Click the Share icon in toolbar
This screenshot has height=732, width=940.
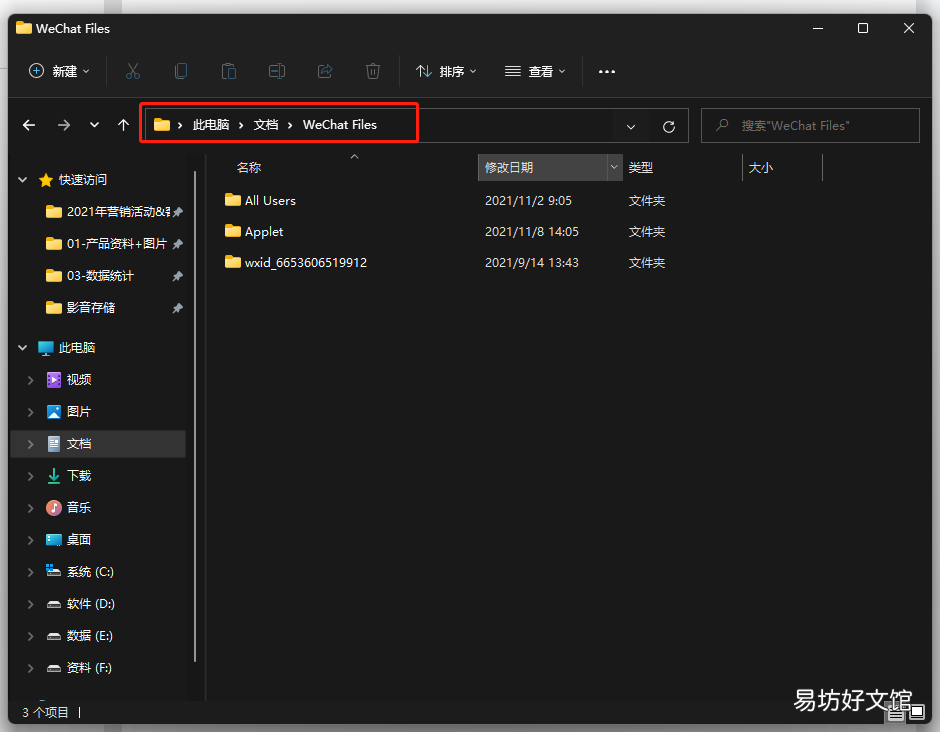pos(324,71)
